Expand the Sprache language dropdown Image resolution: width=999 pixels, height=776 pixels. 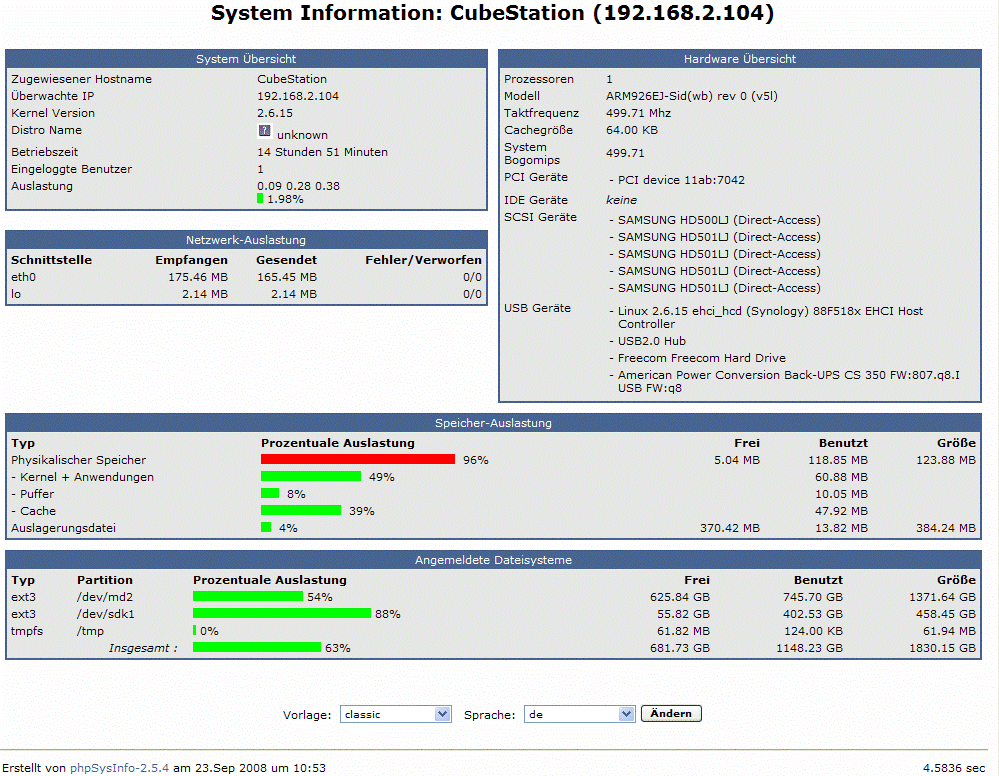[580, 714]
